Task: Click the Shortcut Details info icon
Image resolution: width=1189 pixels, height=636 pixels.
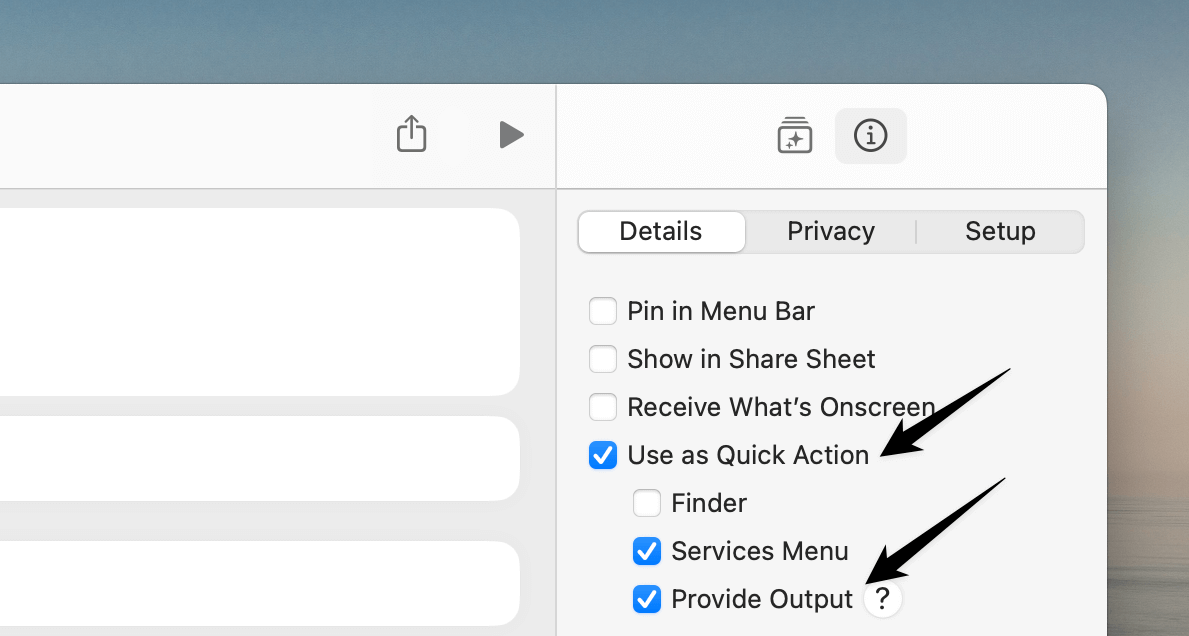Action: tap(870, 135)
